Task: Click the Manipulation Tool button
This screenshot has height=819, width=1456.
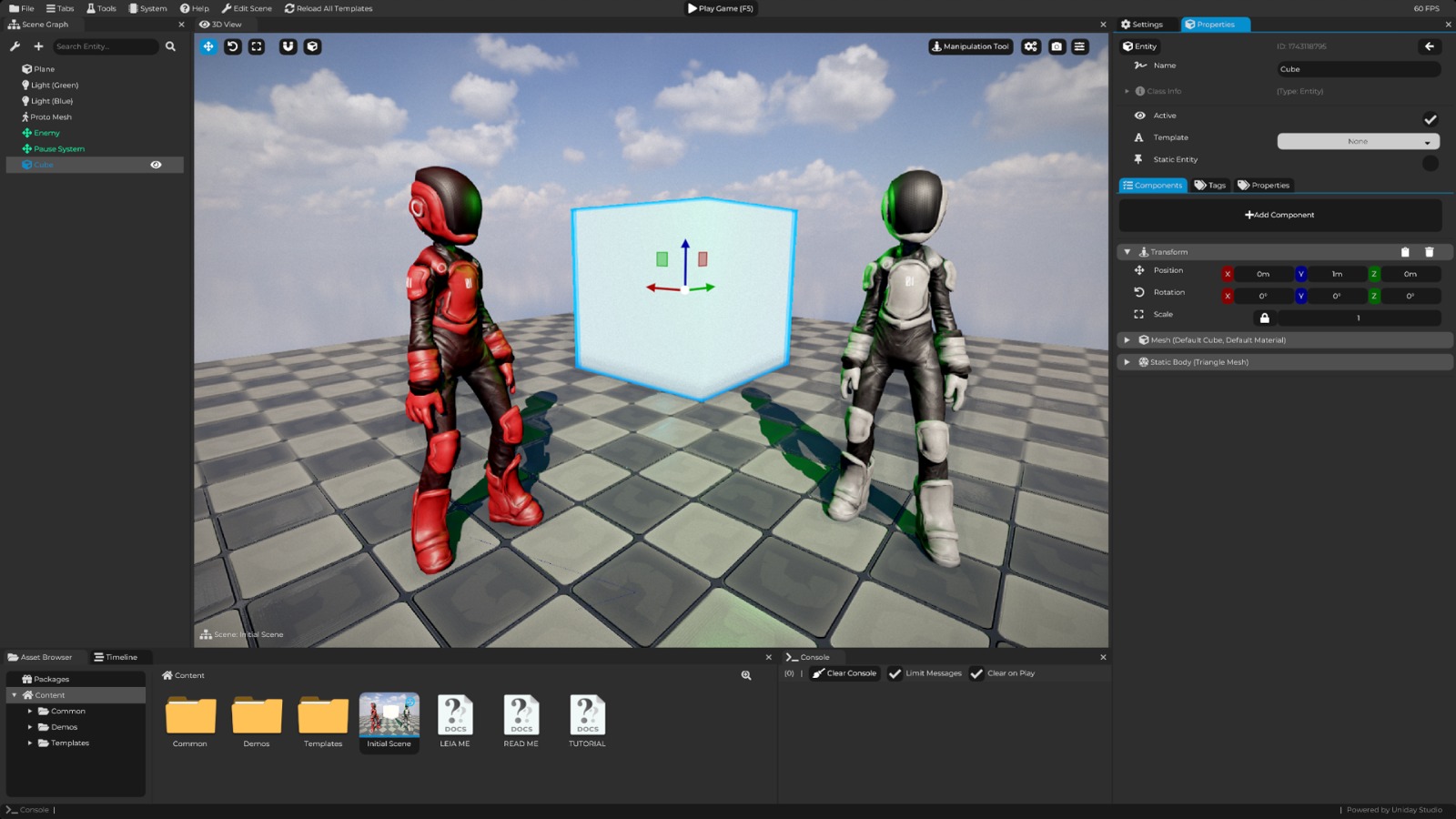Action: [x=970, y=46]
